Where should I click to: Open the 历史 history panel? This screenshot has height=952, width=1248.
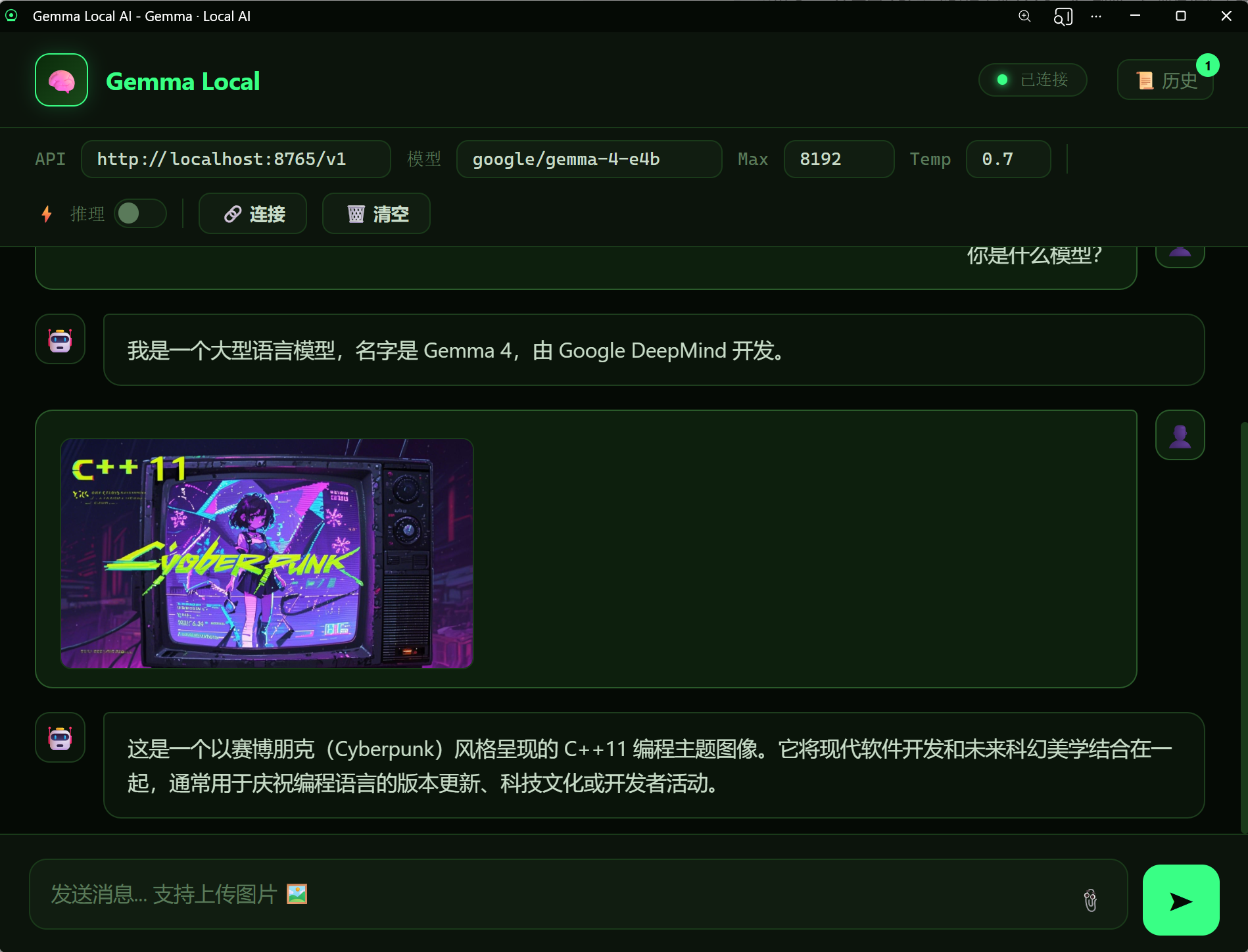click(x=1164, y=80)
